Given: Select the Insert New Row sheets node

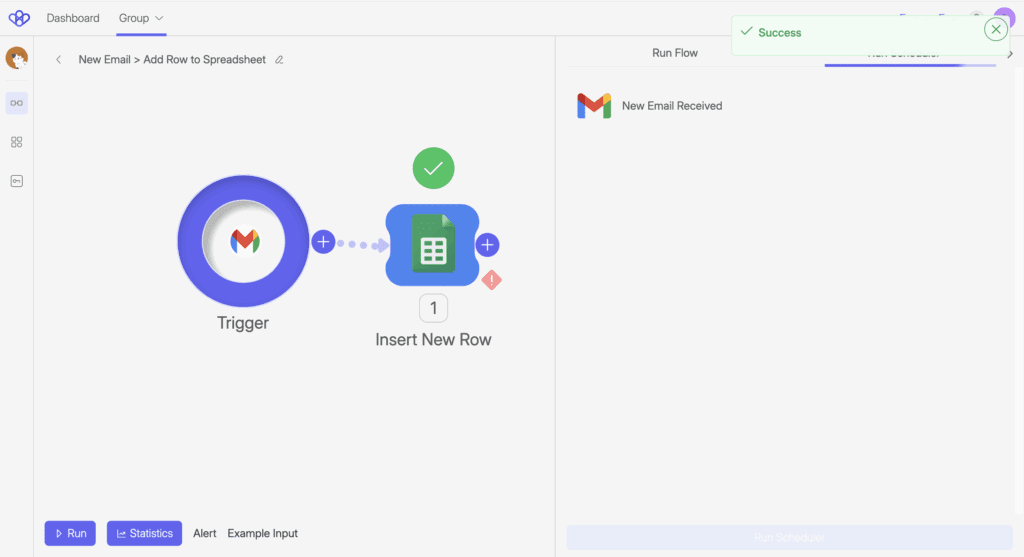Looking at the screenshot, I should (432, 245).
